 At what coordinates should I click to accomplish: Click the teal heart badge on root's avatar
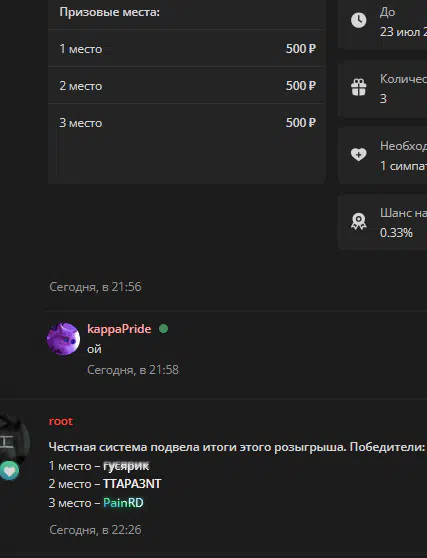pyautogui.click(x=10, y=471)
